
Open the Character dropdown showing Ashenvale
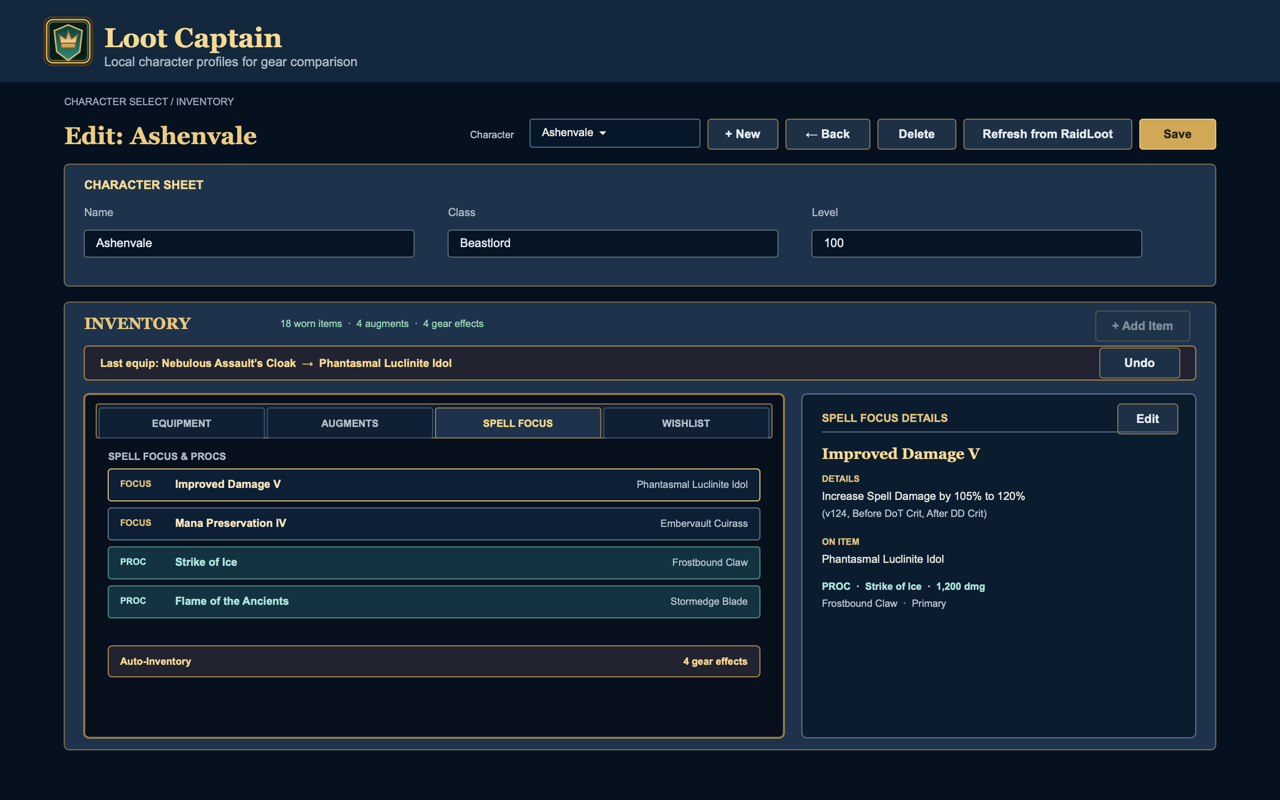(614, 133)
